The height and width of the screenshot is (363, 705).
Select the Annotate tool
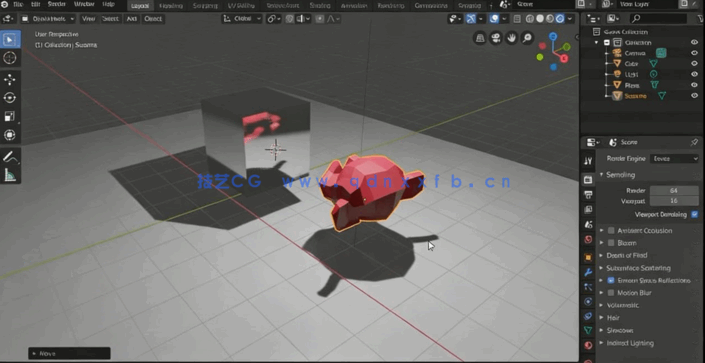click(x=9, y=157)
